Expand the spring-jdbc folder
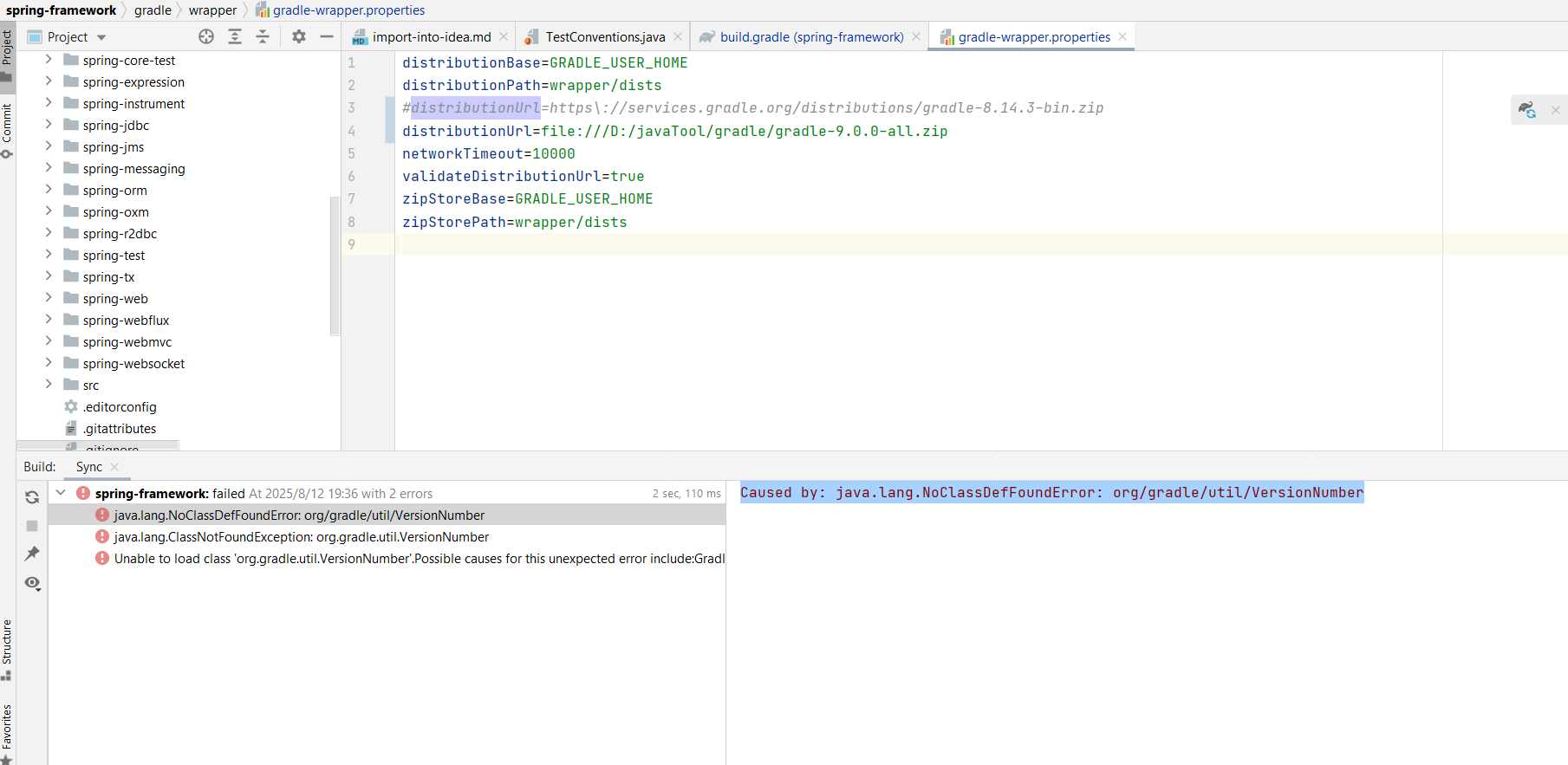Image resolution: width=1568 pixels, height=765 pixels. [x=49, y=125]
